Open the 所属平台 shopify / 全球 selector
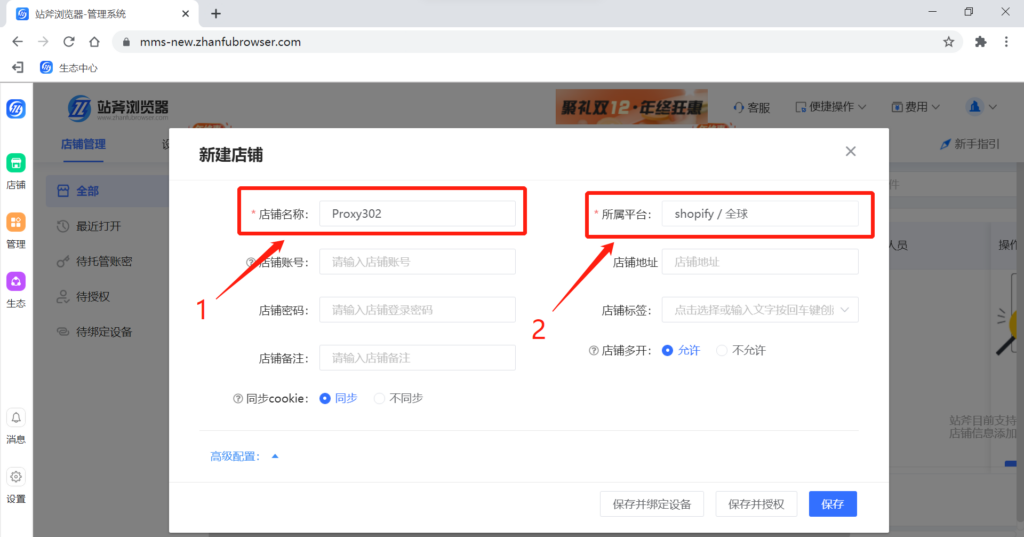Viewport: 1024px width, 537px height. (760, 214)
